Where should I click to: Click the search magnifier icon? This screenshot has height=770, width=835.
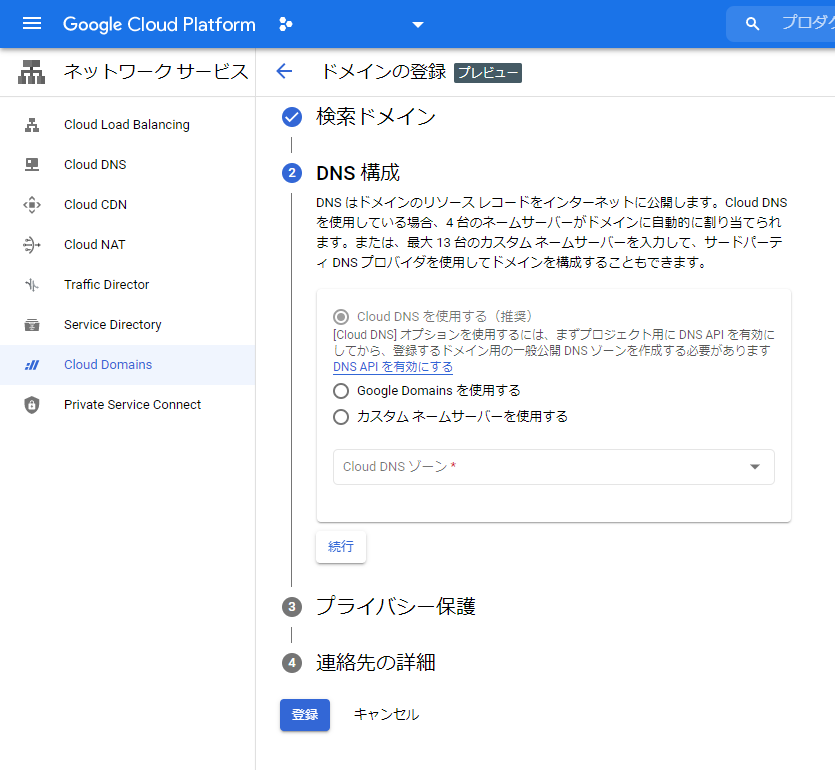(752, 24)
